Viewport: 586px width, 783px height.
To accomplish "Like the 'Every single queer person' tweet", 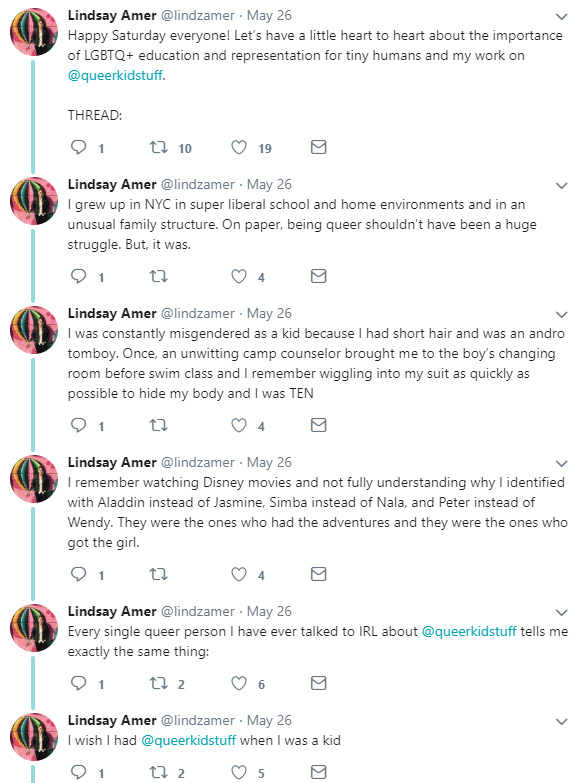I will 239,683.
